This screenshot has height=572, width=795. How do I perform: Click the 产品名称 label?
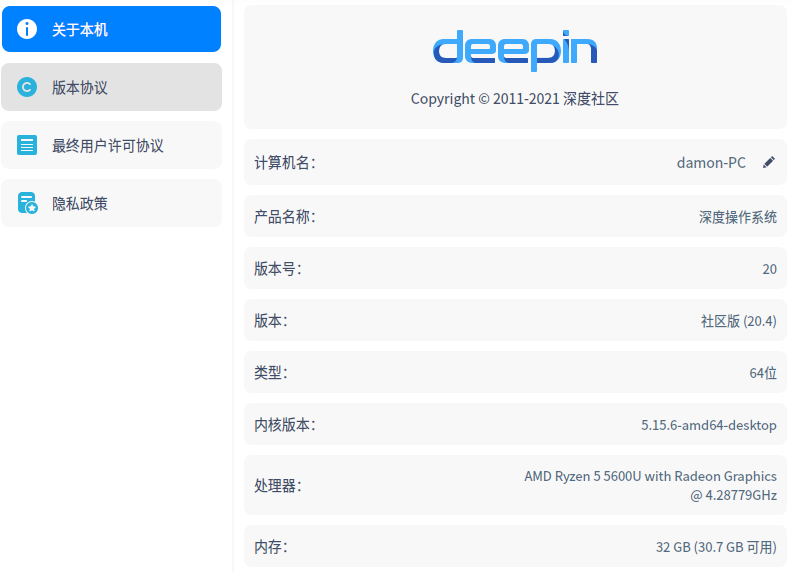pos(284,217)
